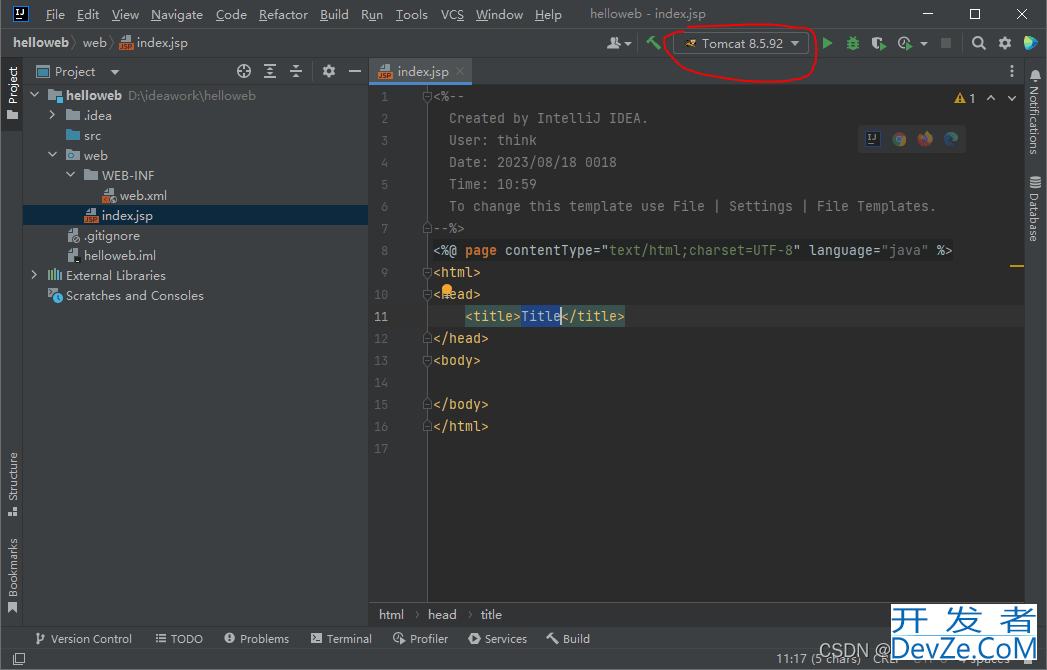Screen dimensions: 1047x670
Task: Open the File menu
Action: point(55,14)
